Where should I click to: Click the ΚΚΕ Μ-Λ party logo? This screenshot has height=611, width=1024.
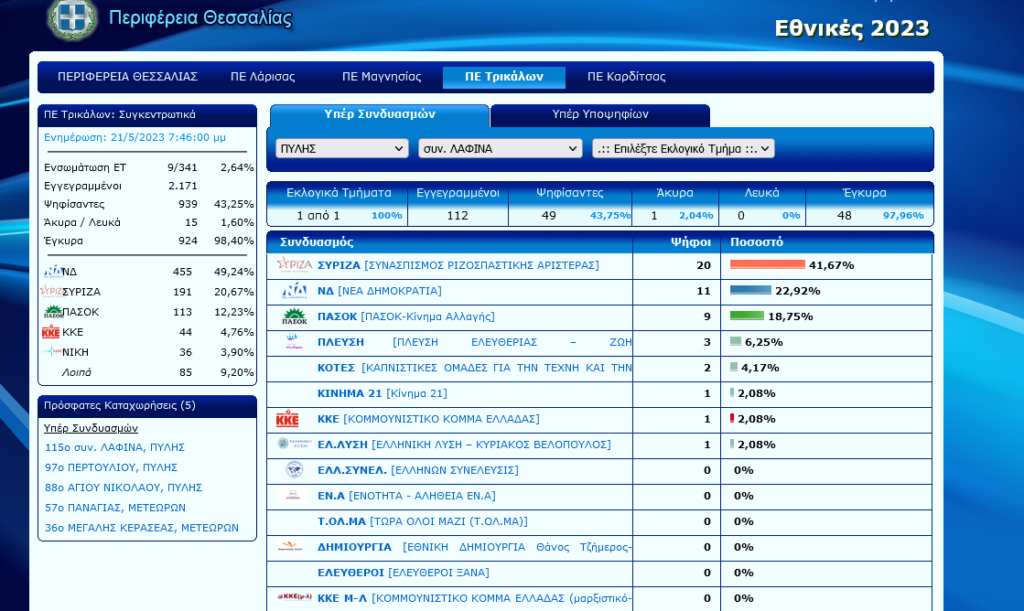click(294, 597)
